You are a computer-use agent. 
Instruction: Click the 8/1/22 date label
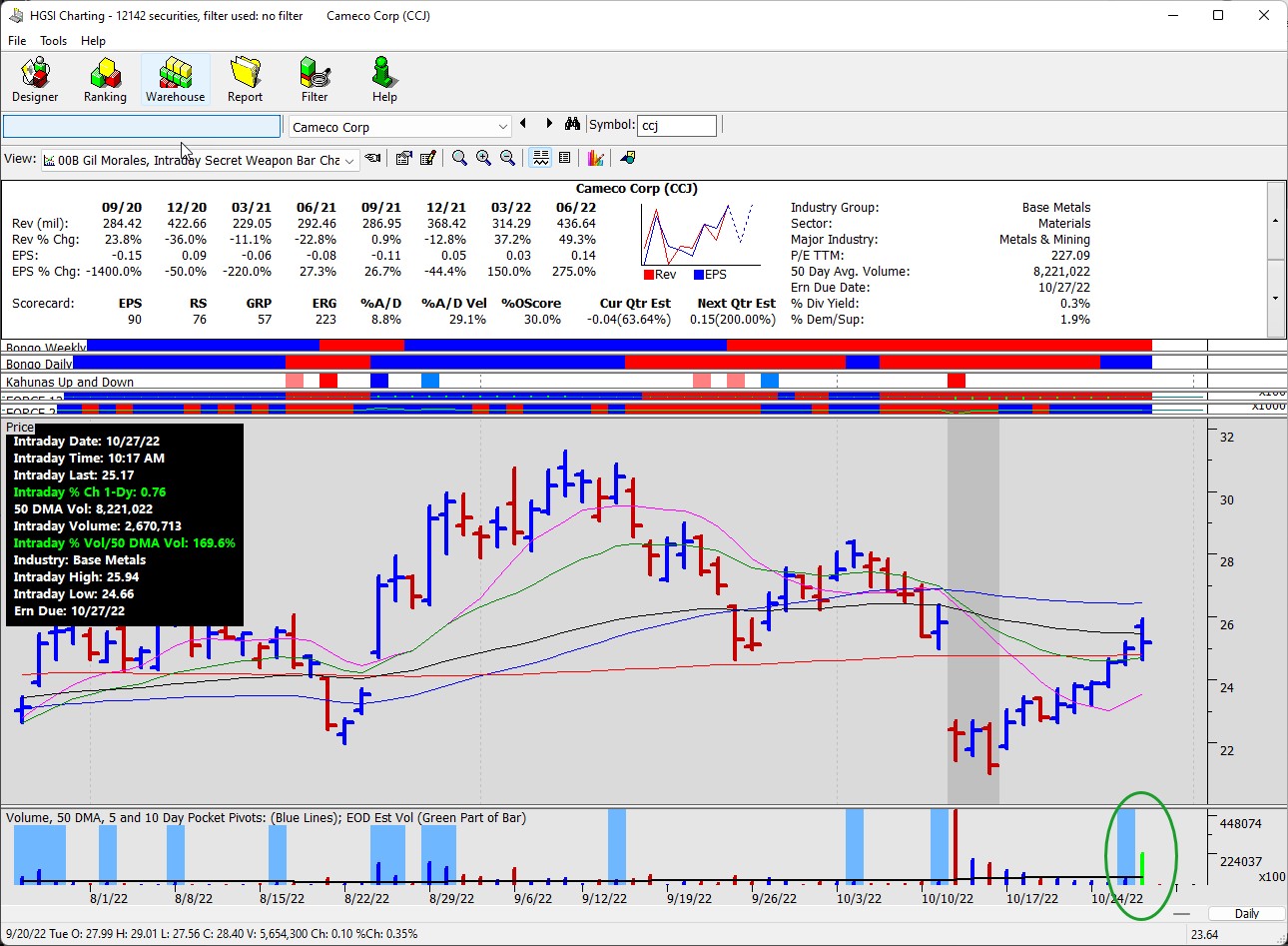(109, 898)
